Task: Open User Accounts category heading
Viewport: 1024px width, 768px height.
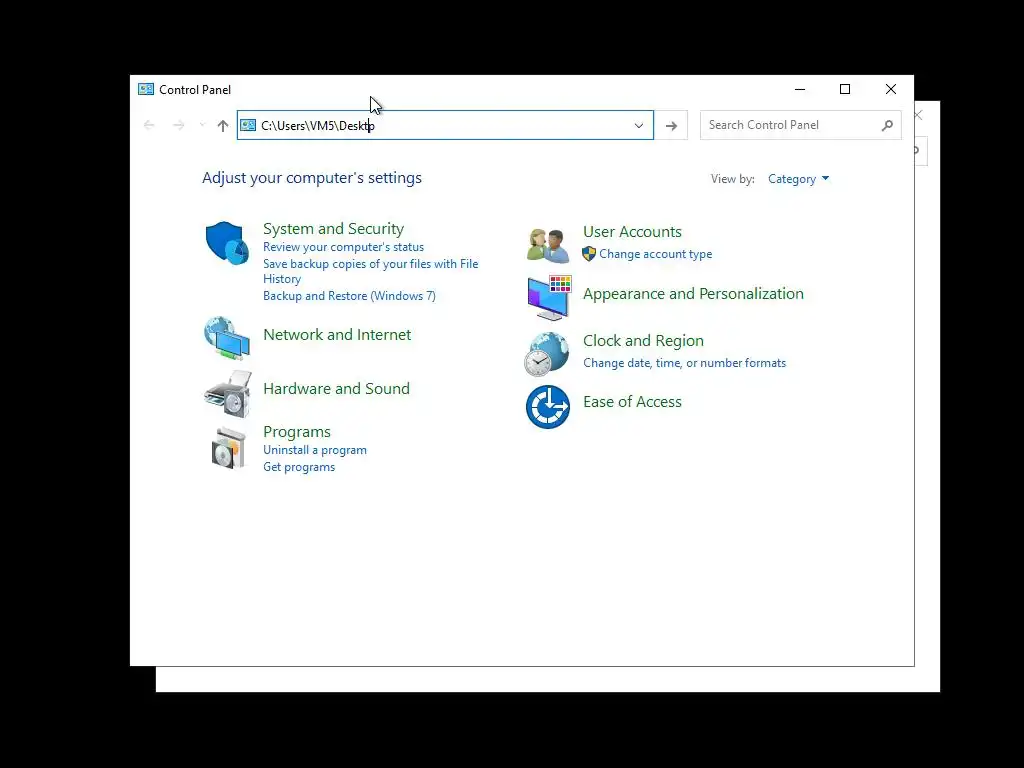Action: pyautogui.click(x=632, y=232)
